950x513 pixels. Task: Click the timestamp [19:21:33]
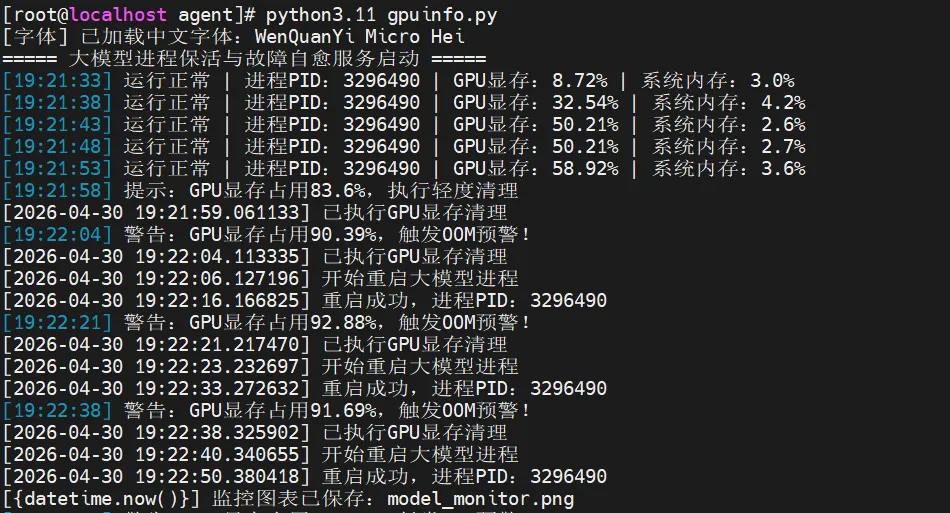point(58,81)
